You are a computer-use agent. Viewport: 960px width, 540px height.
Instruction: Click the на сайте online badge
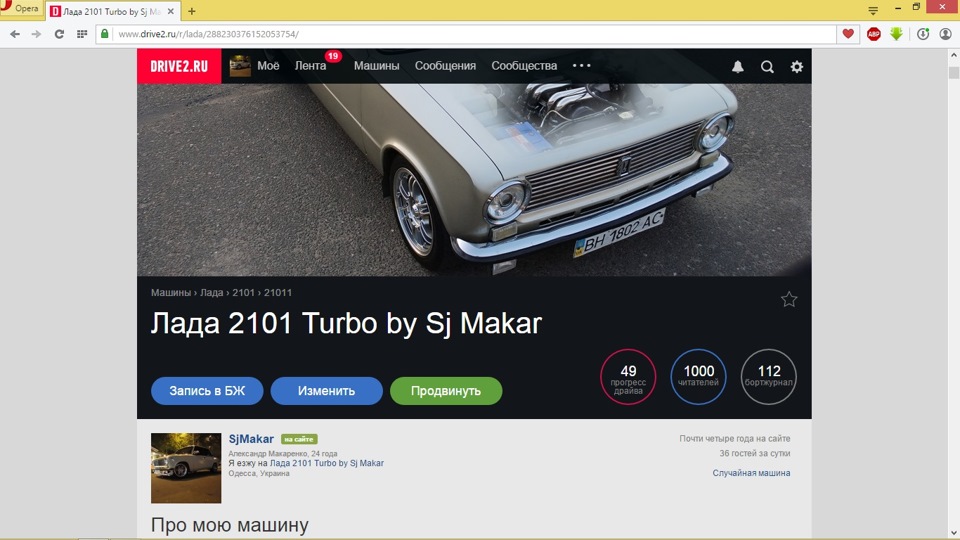pos(299,439)
